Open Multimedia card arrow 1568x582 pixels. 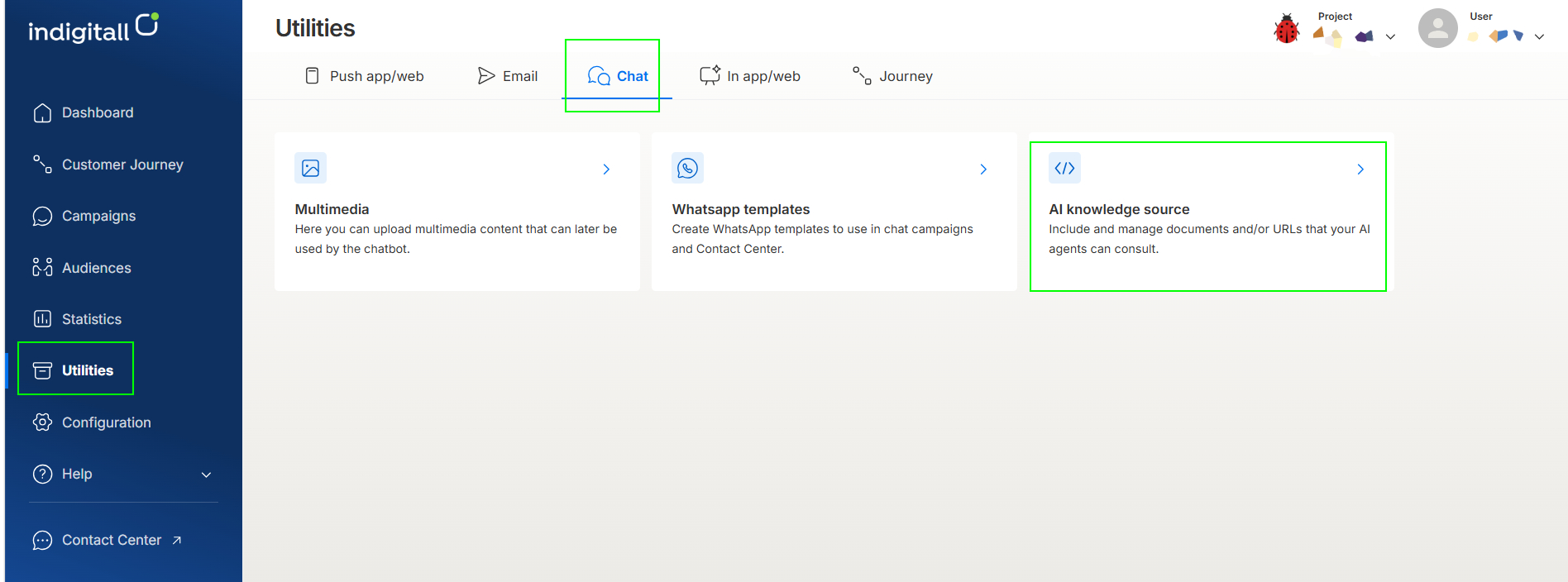point(606,169)
